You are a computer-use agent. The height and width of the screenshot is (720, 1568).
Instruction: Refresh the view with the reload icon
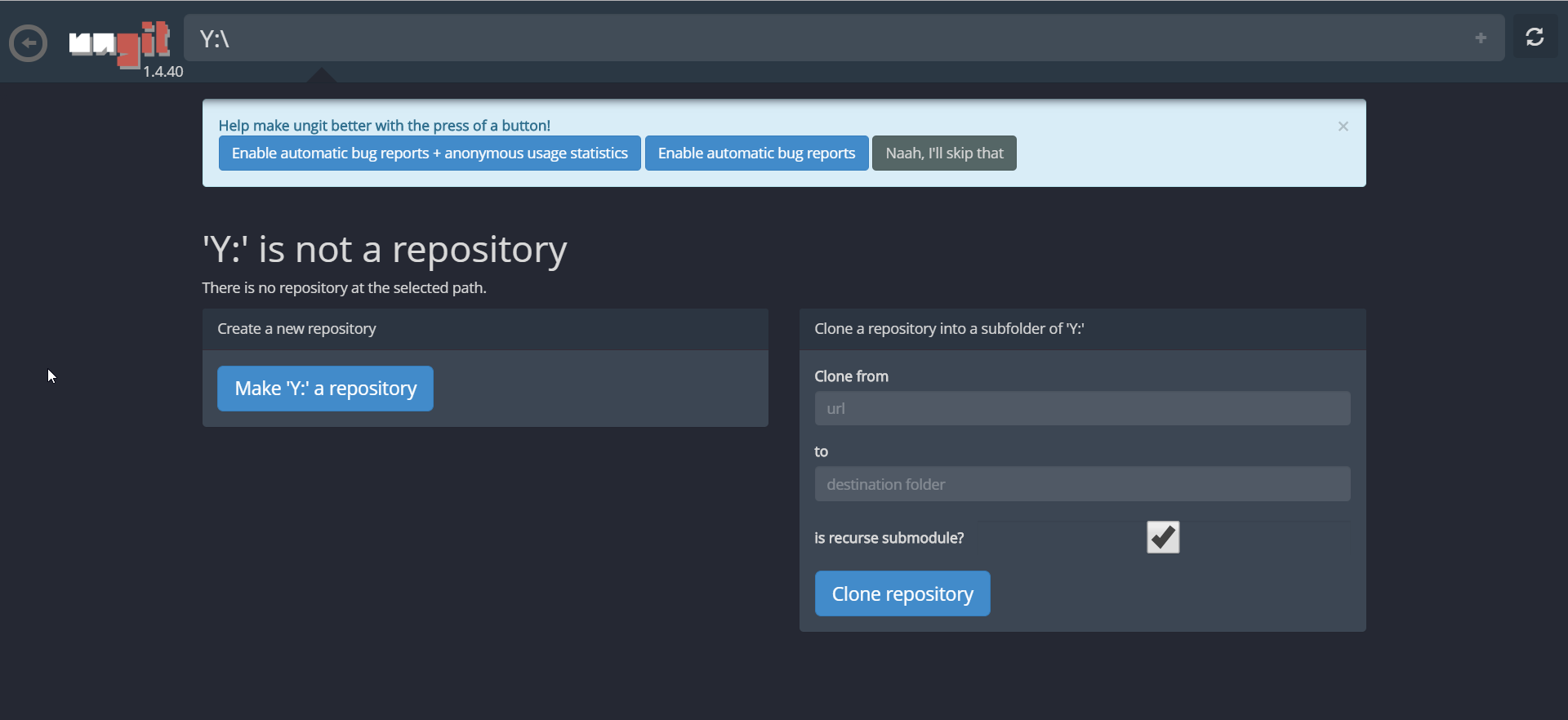click(x=1535, y=38)
